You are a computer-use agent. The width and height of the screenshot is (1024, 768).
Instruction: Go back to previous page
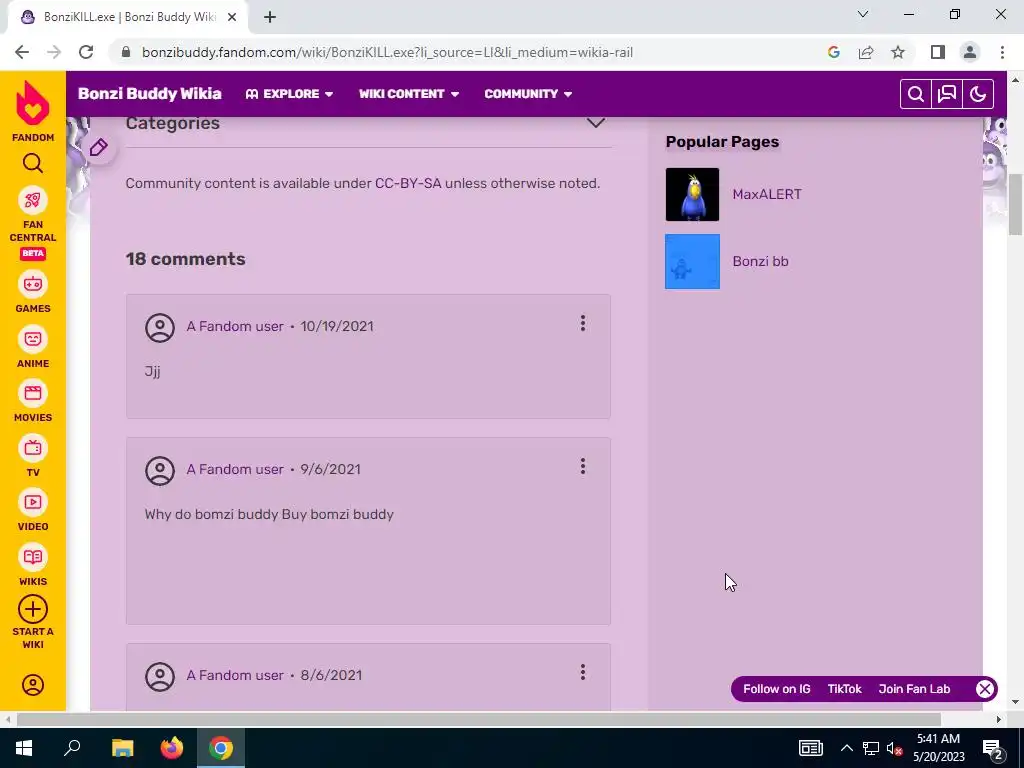point(22,52)
